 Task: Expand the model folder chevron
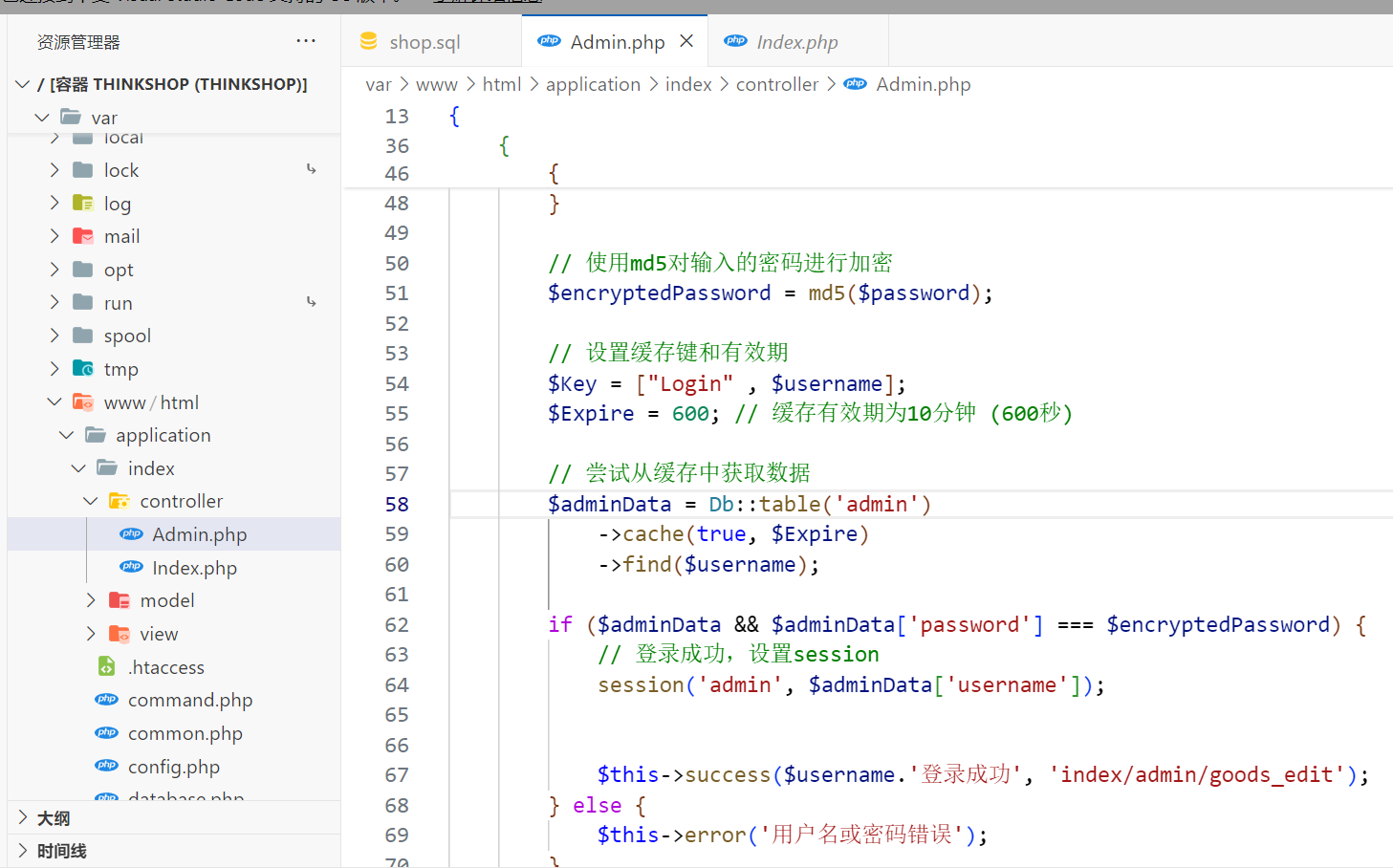pyautogui.click(x=91, y=600)
